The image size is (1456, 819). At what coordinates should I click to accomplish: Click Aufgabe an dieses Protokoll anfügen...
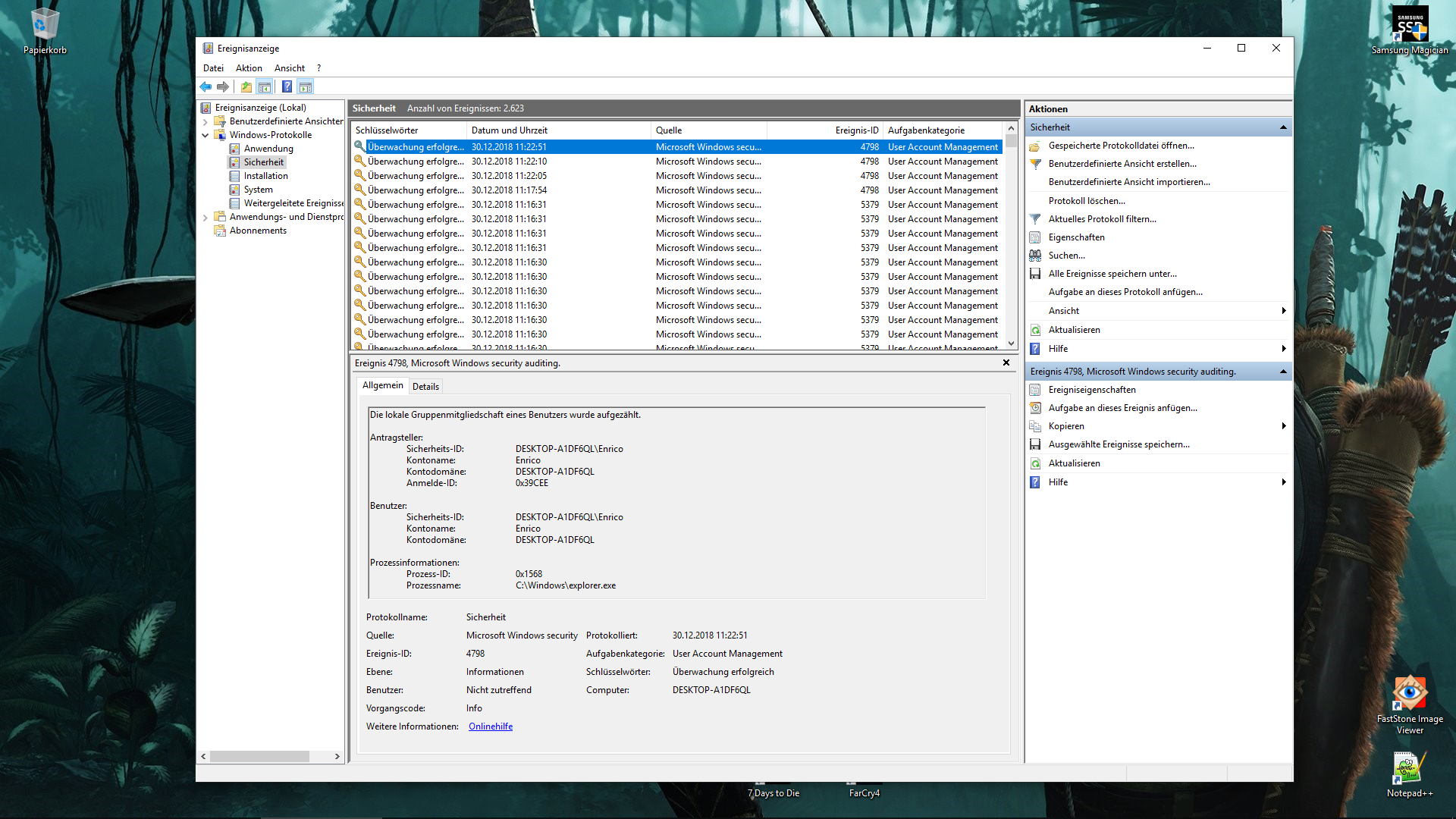click(1125, 292)
